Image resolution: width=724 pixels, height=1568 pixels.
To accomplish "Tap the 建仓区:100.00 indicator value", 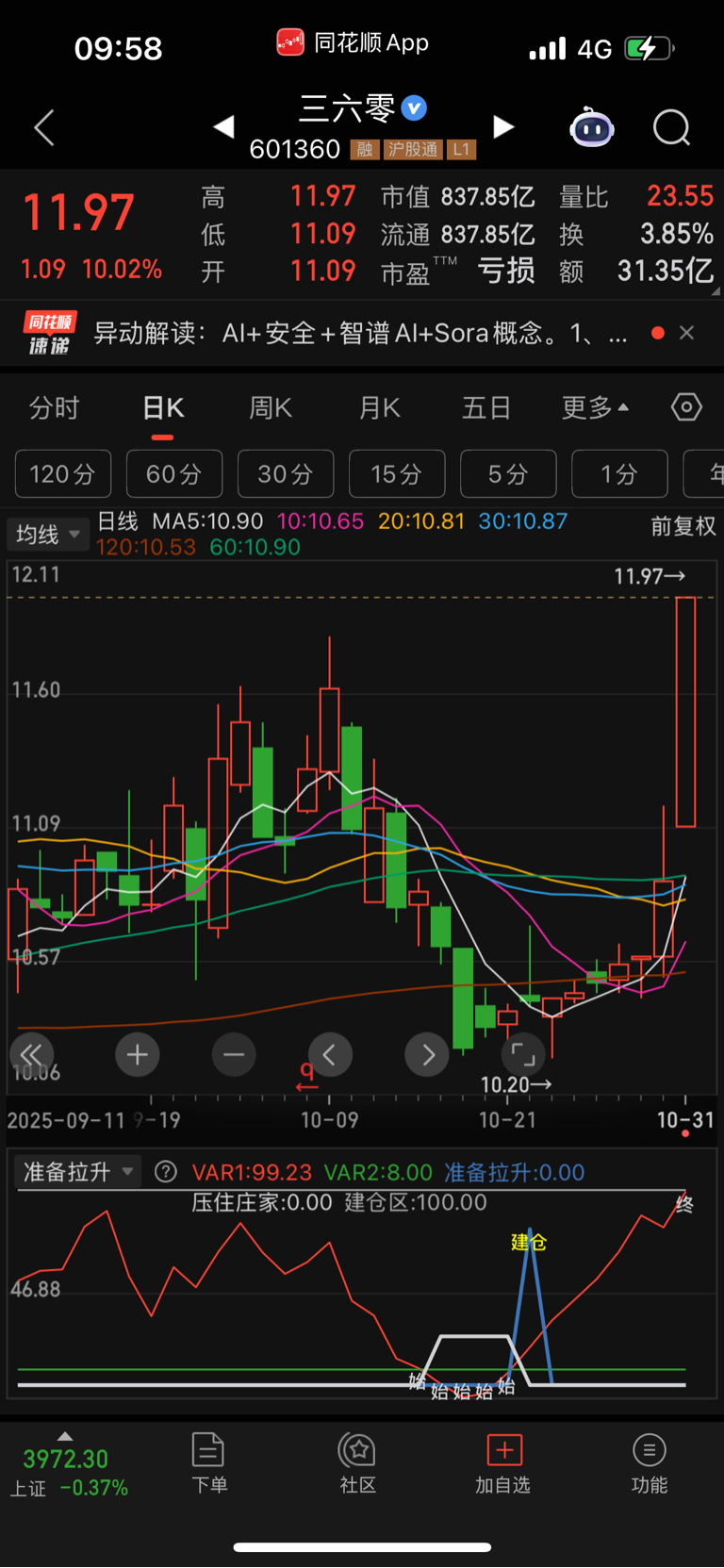I will click(416, 1202).
